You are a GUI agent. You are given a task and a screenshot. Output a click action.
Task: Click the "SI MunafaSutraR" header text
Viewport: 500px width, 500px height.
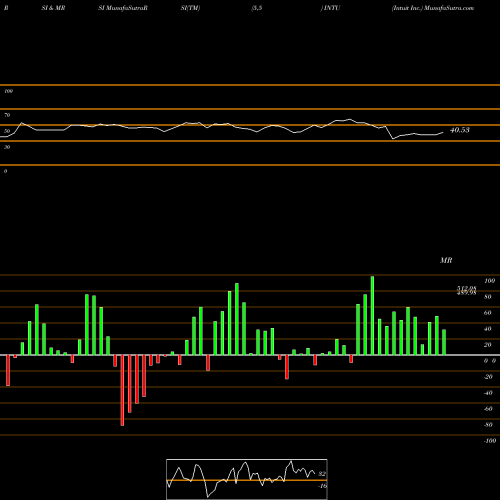point(123,8)
